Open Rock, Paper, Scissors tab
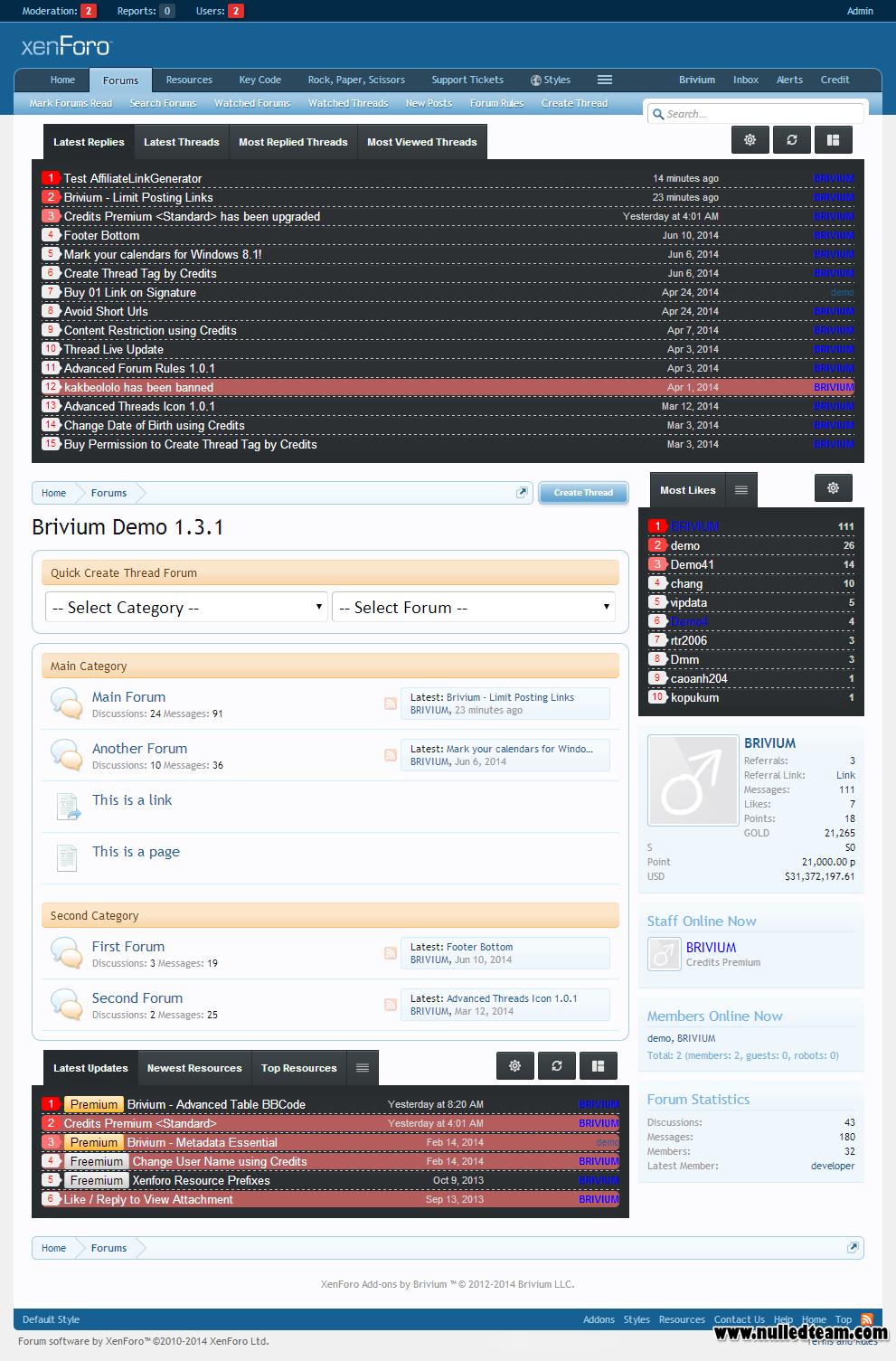This screenshot has height=1361, width=896. click(356, 80)
